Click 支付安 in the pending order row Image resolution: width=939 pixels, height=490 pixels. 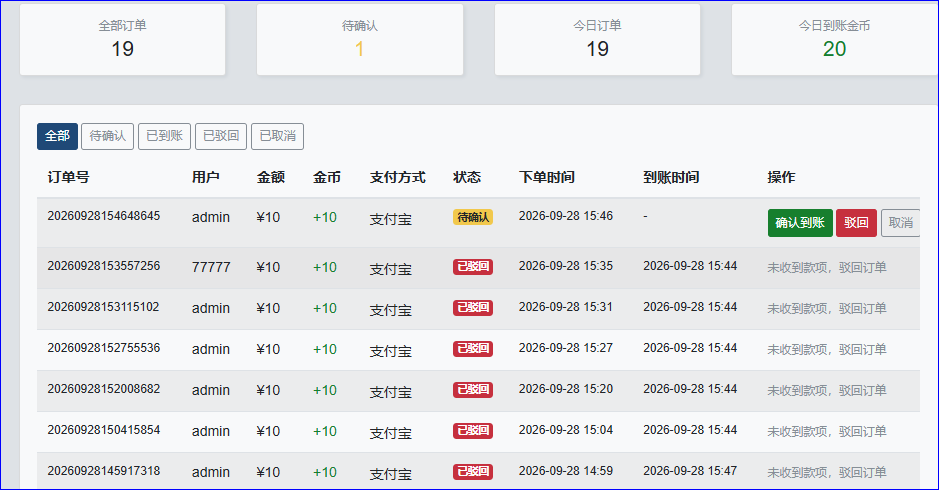coord(390,219)
